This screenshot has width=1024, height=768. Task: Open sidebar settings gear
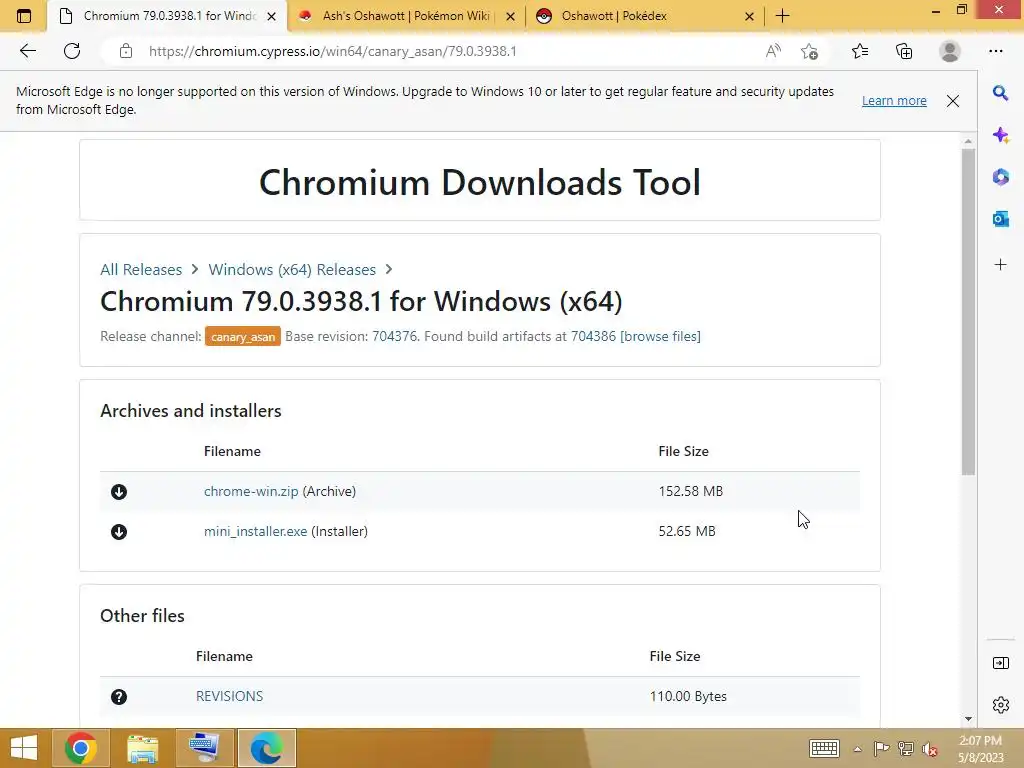(x=1000, y=705)
